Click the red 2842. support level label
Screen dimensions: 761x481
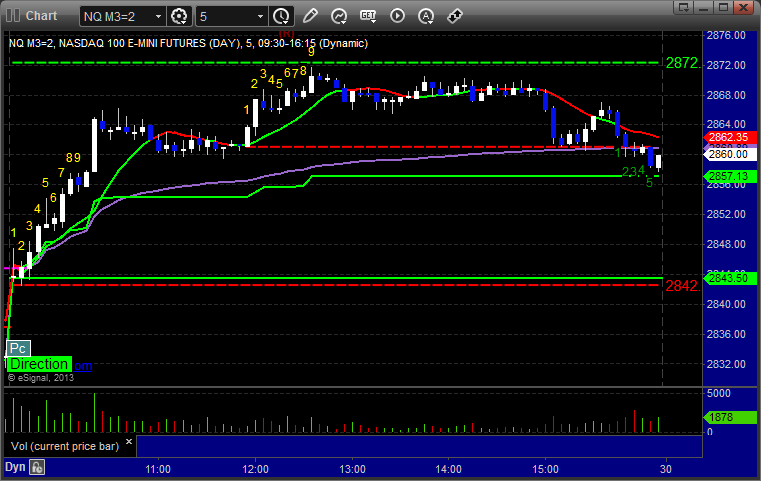point(682,286)
